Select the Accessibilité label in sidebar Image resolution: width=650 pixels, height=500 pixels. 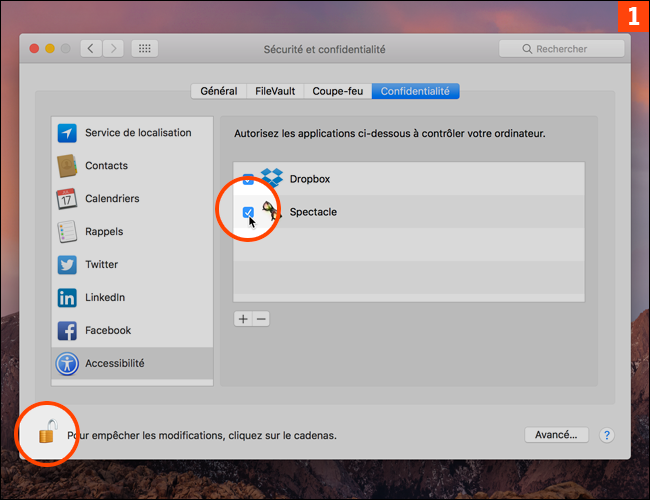(x=115, y=364)
